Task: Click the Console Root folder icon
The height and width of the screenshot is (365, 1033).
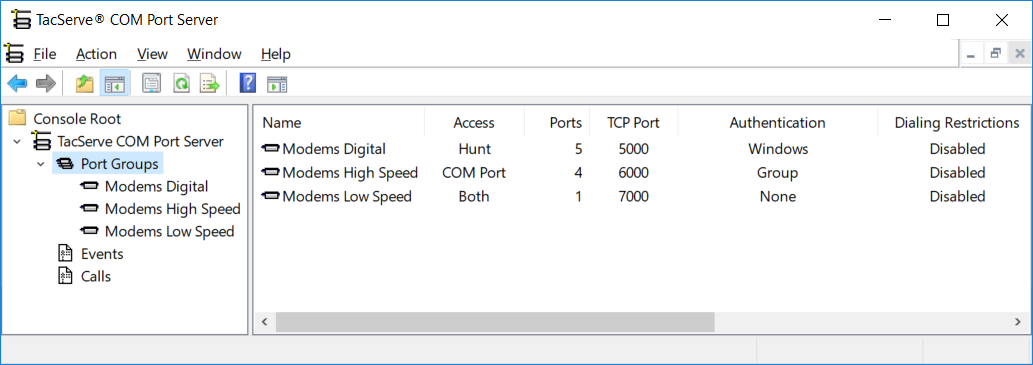Action: click(18, 119)
